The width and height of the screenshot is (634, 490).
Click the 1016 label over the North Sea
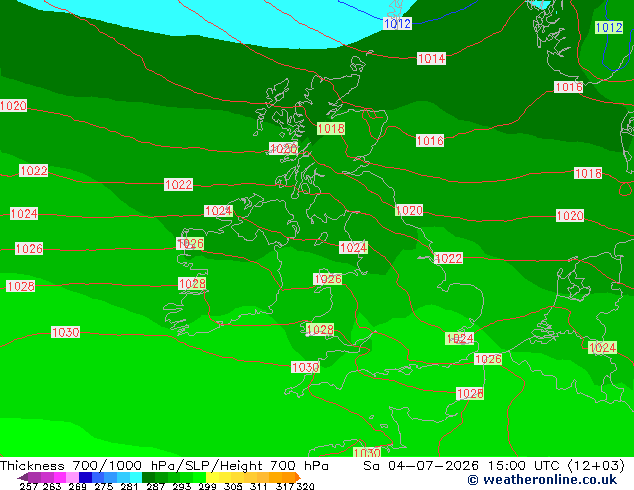(x=430, y=141)
